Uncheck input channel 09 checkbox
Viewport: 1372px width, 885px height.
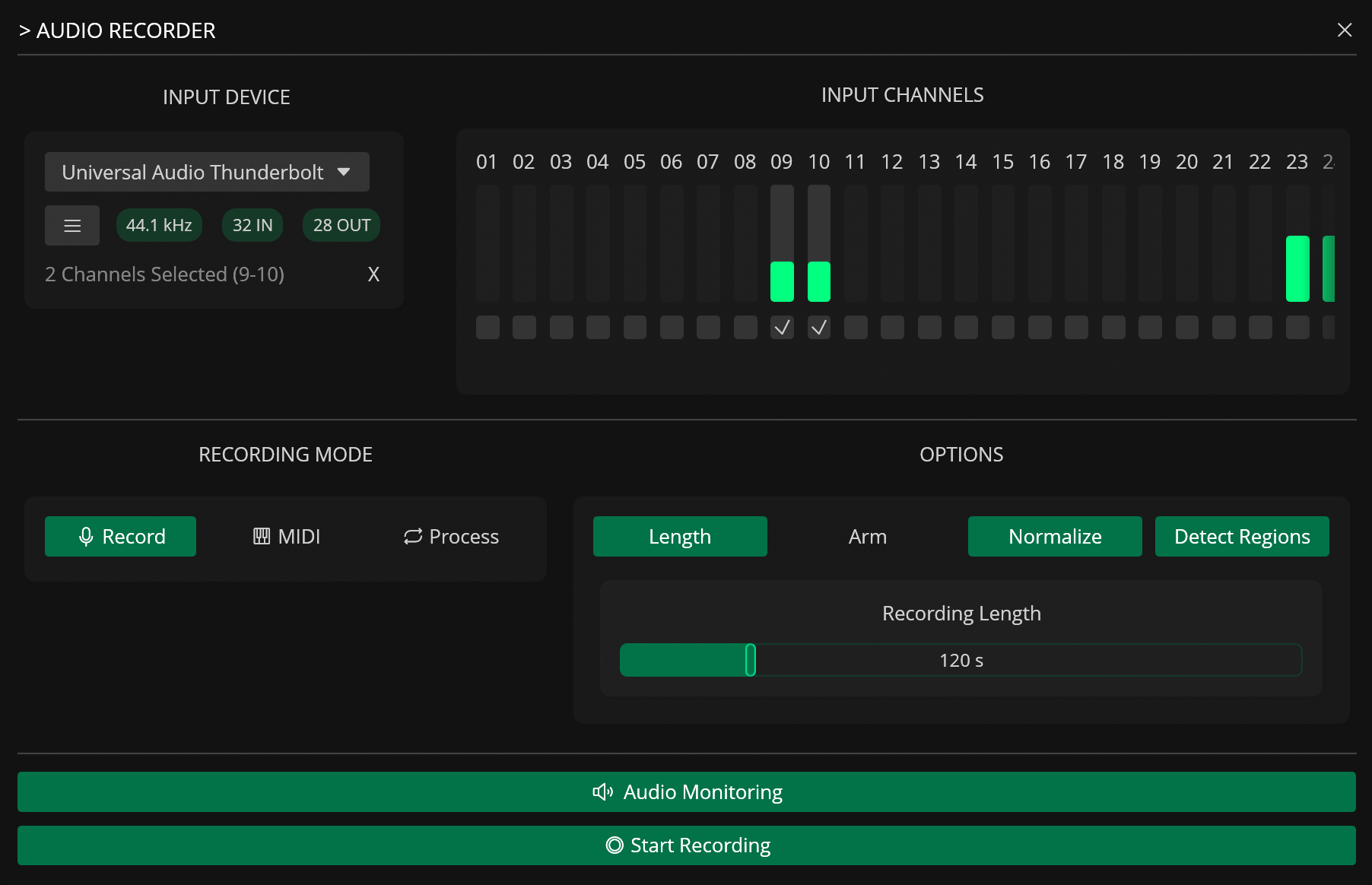click(x=782, y=328)
